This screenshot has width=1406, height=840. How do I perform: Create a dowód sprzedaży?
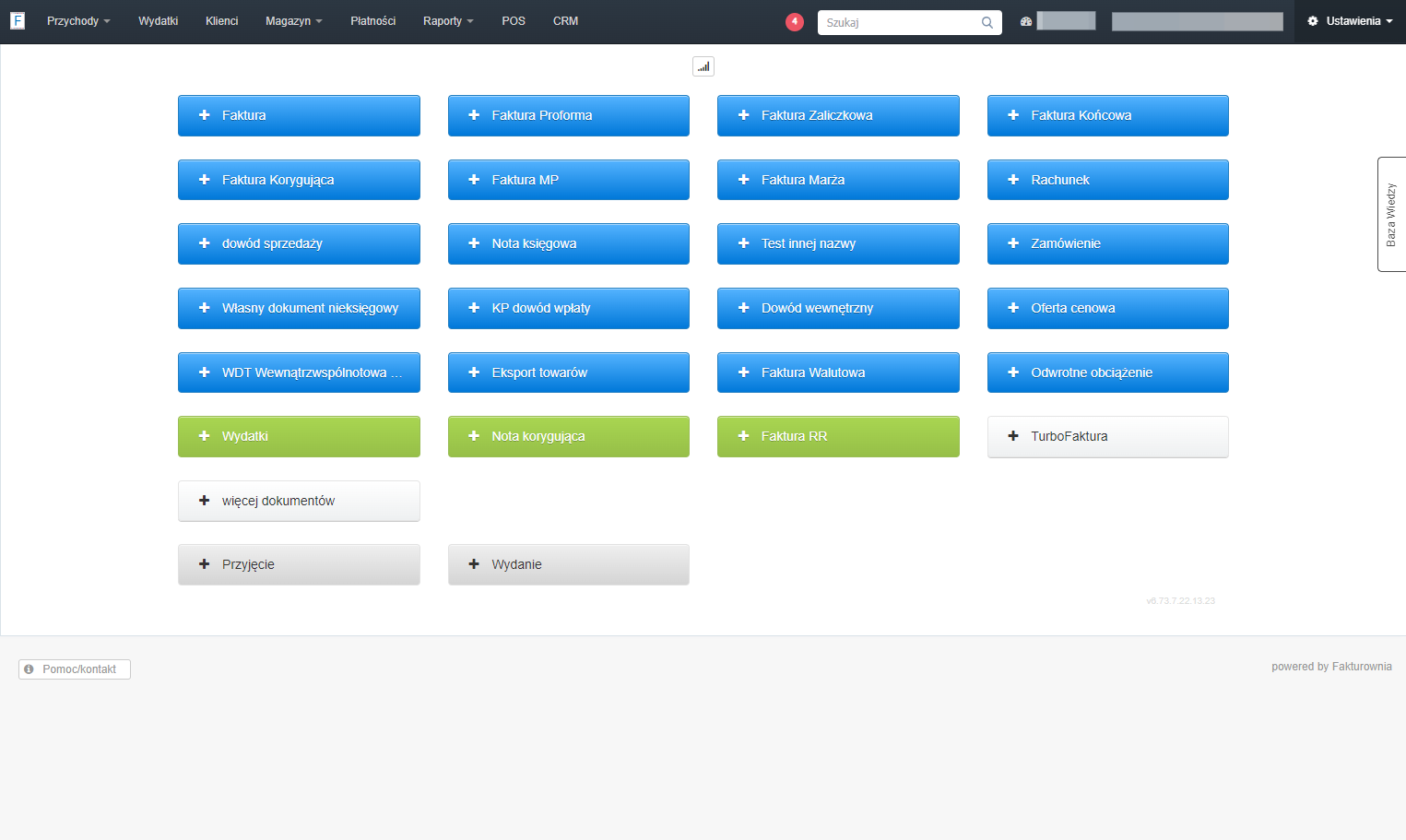click(299, 243)
